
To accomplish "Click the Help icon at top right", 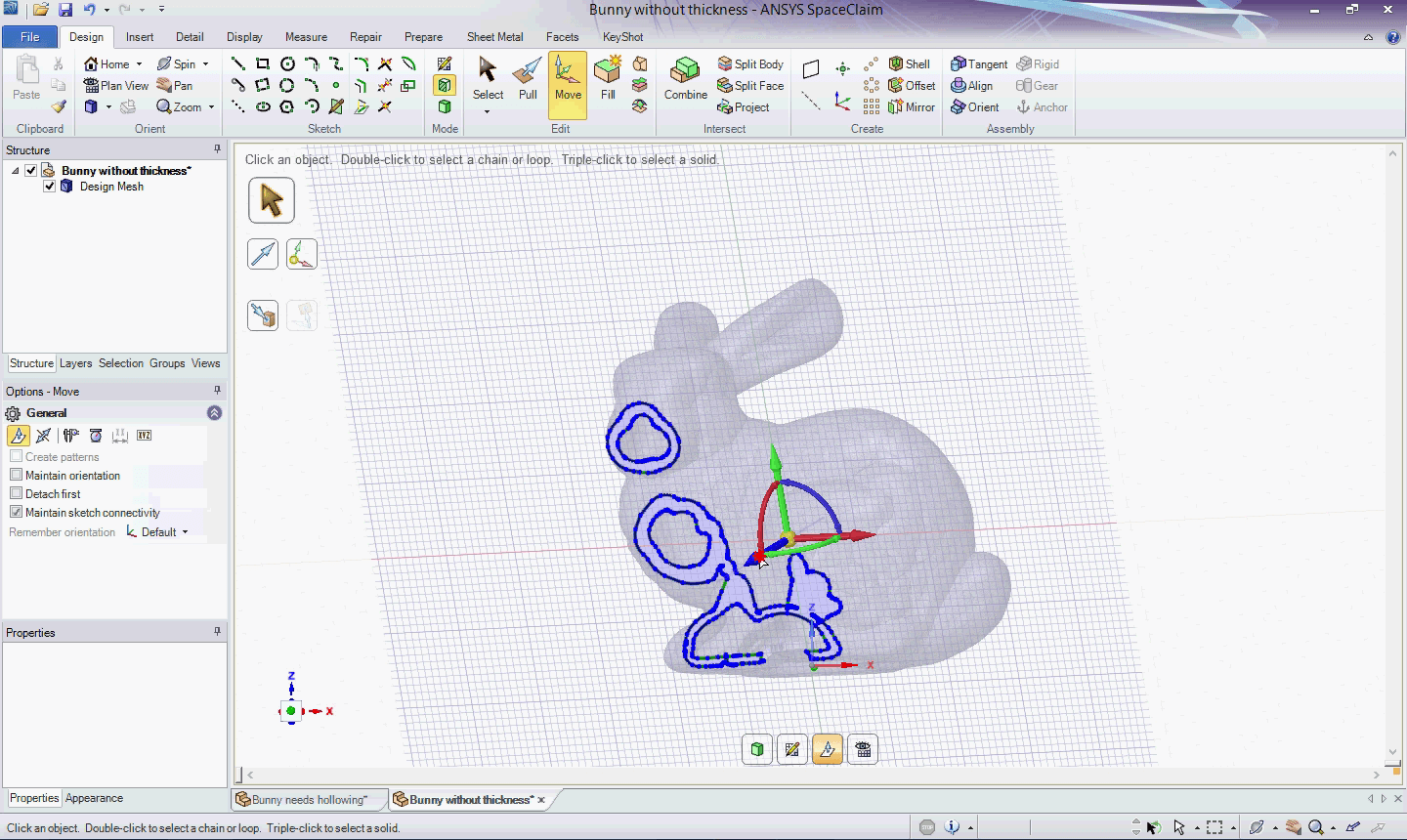I will 1392,37.
